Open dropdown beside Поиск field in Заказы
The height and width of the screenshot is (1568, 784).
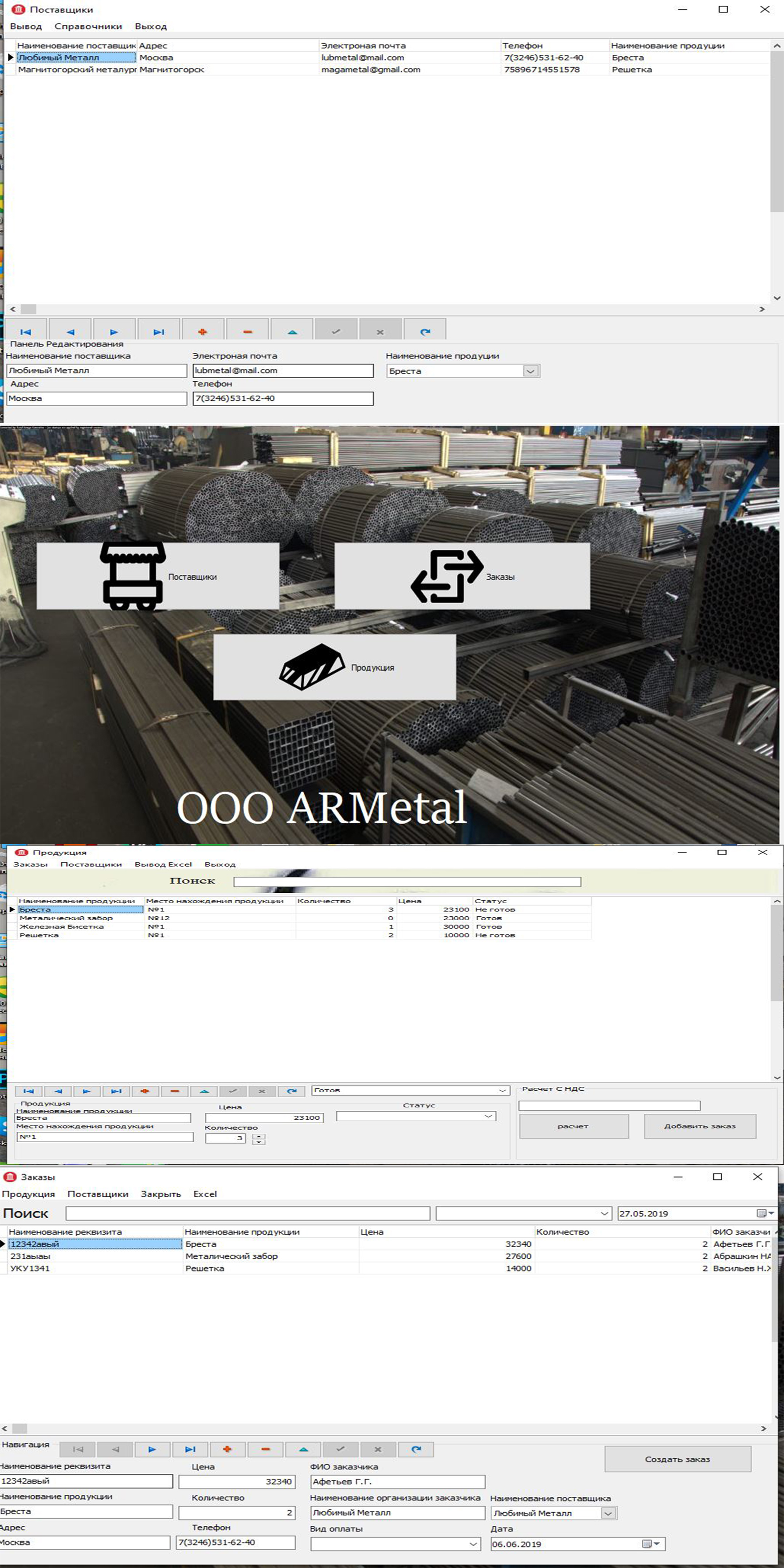605,1213
